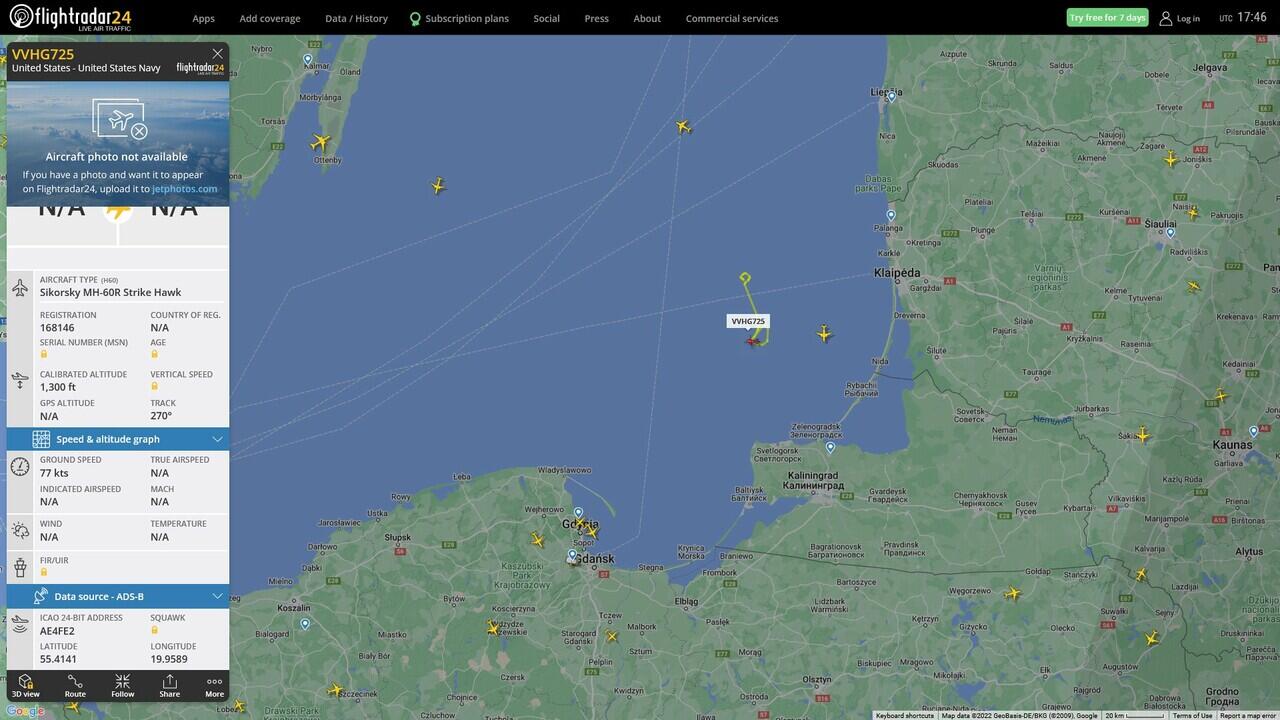Show the Route for flight VVHG725
1280x720 pixels.
click(75, 685)
